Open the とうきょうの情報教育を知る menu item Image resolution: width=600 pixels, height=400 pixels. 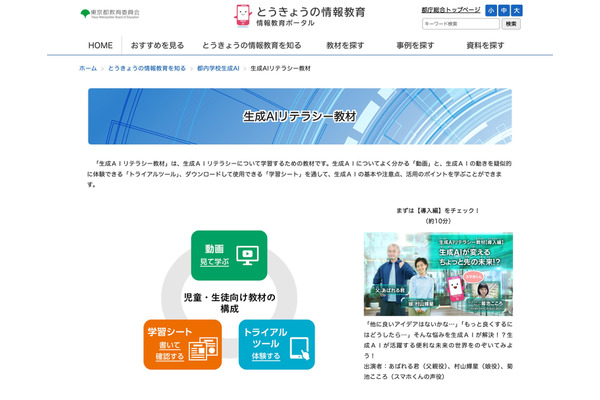251,46
